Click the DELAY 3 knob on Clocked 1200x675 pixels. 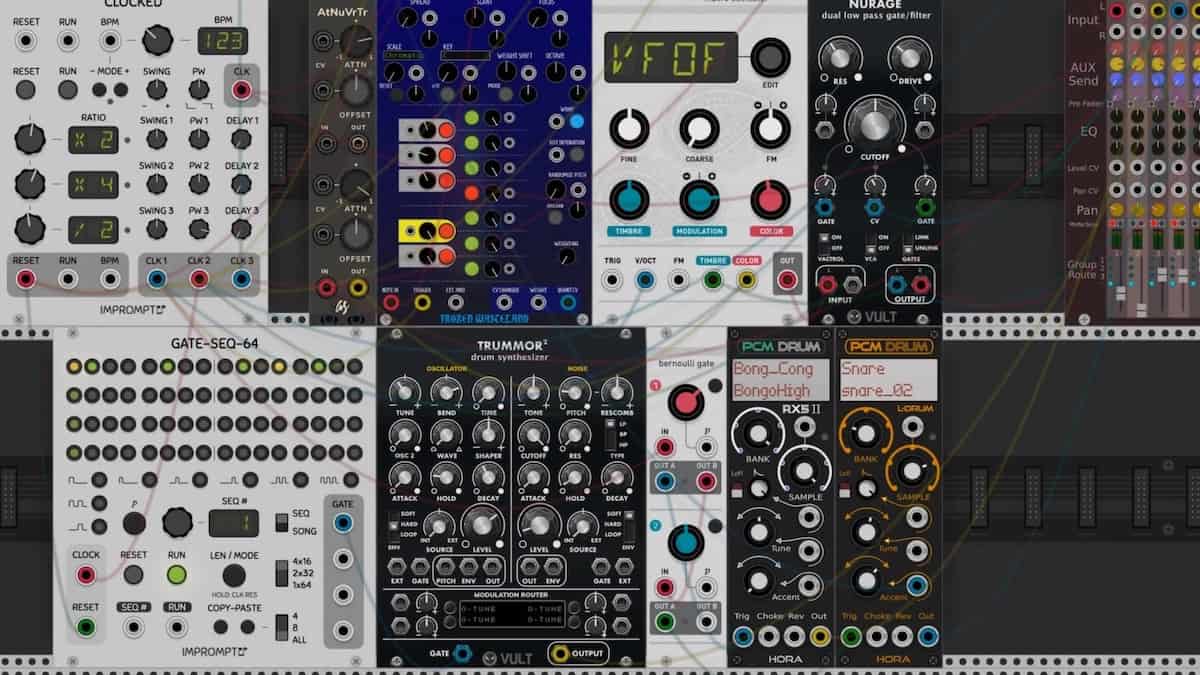(x=241, y=229)
